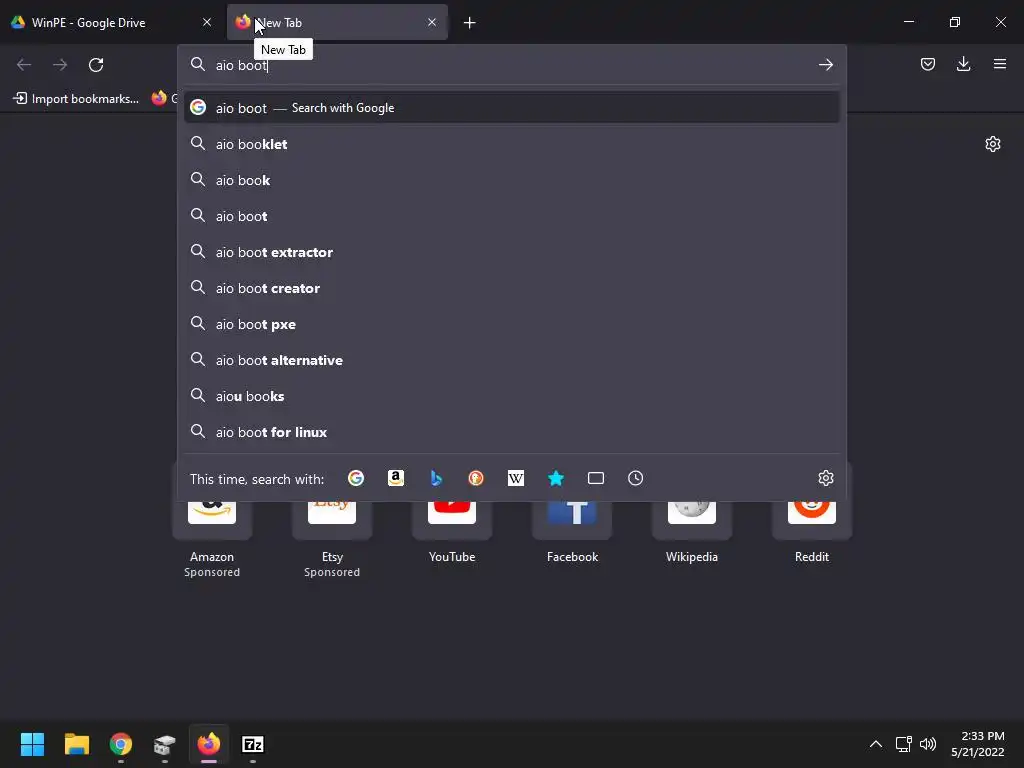Search with DuckDuckGo one-off icon
This screenshot has width=1024, height=768.
476,478
